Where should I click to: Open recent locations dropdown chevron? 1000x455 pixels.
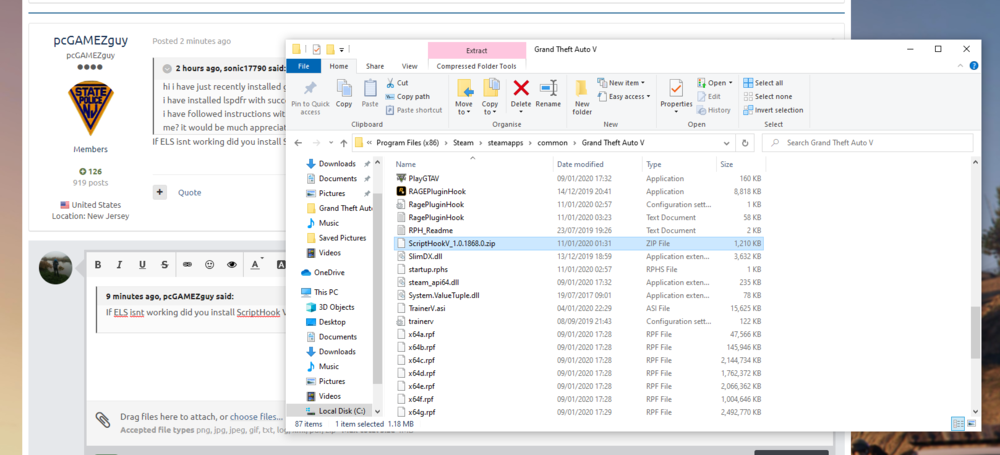pyautogui.click(x=330, y=143)
